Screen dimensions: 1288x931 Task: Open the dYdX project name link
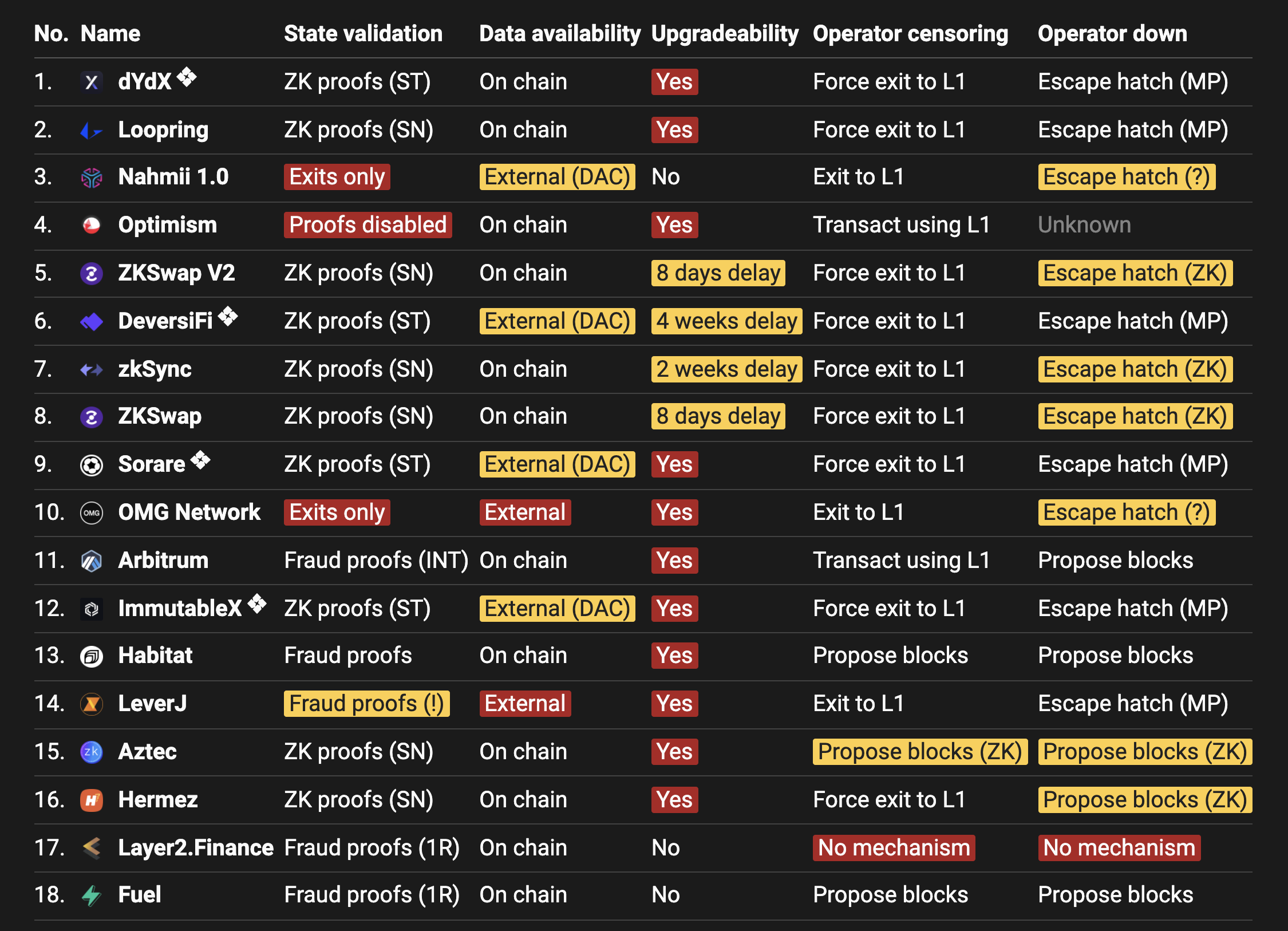(145, 82)
